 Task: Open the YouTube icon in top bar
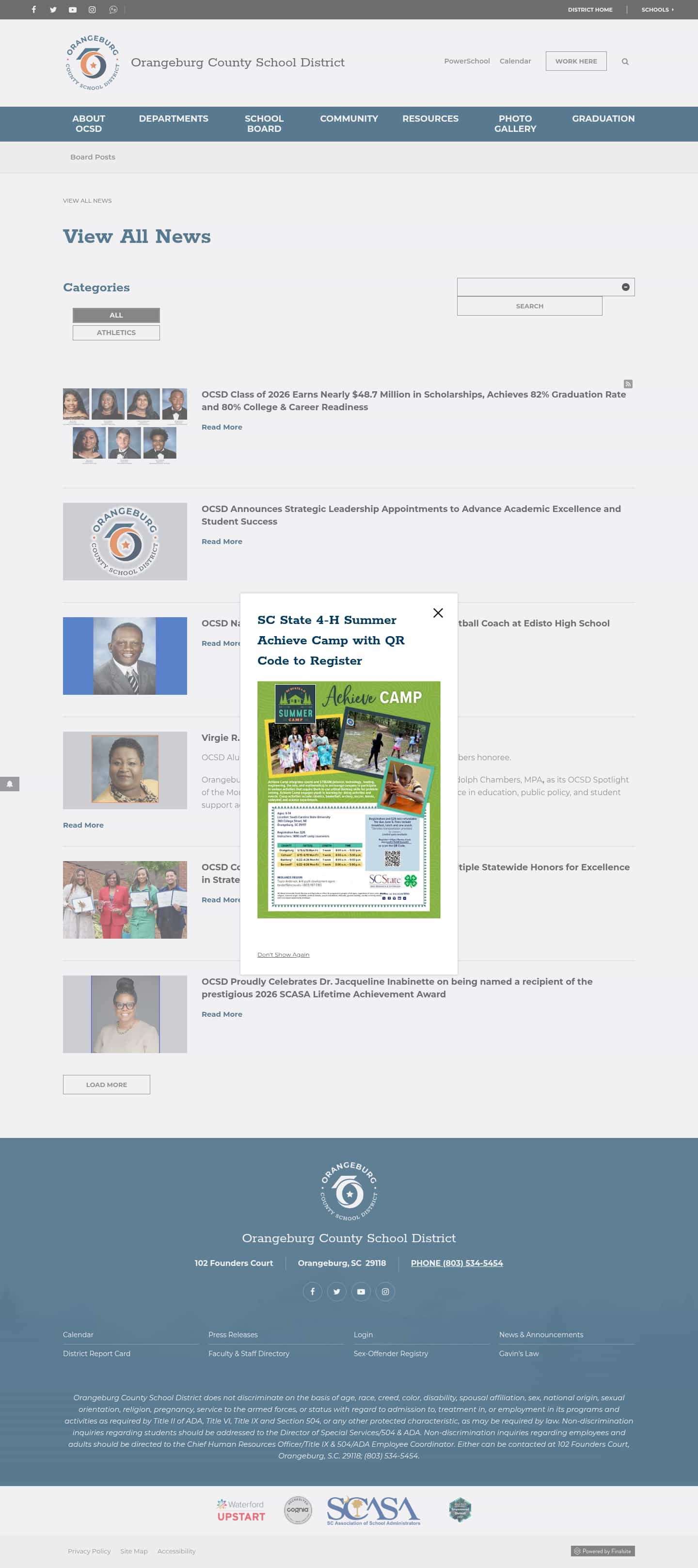click(72, 10)
